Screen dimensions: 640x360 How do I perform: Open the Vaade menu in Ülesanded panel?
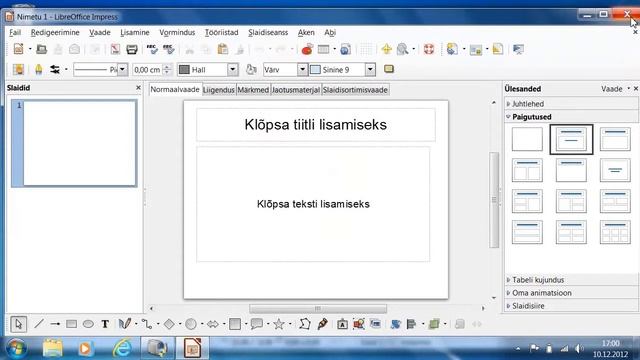coord(615,89)
